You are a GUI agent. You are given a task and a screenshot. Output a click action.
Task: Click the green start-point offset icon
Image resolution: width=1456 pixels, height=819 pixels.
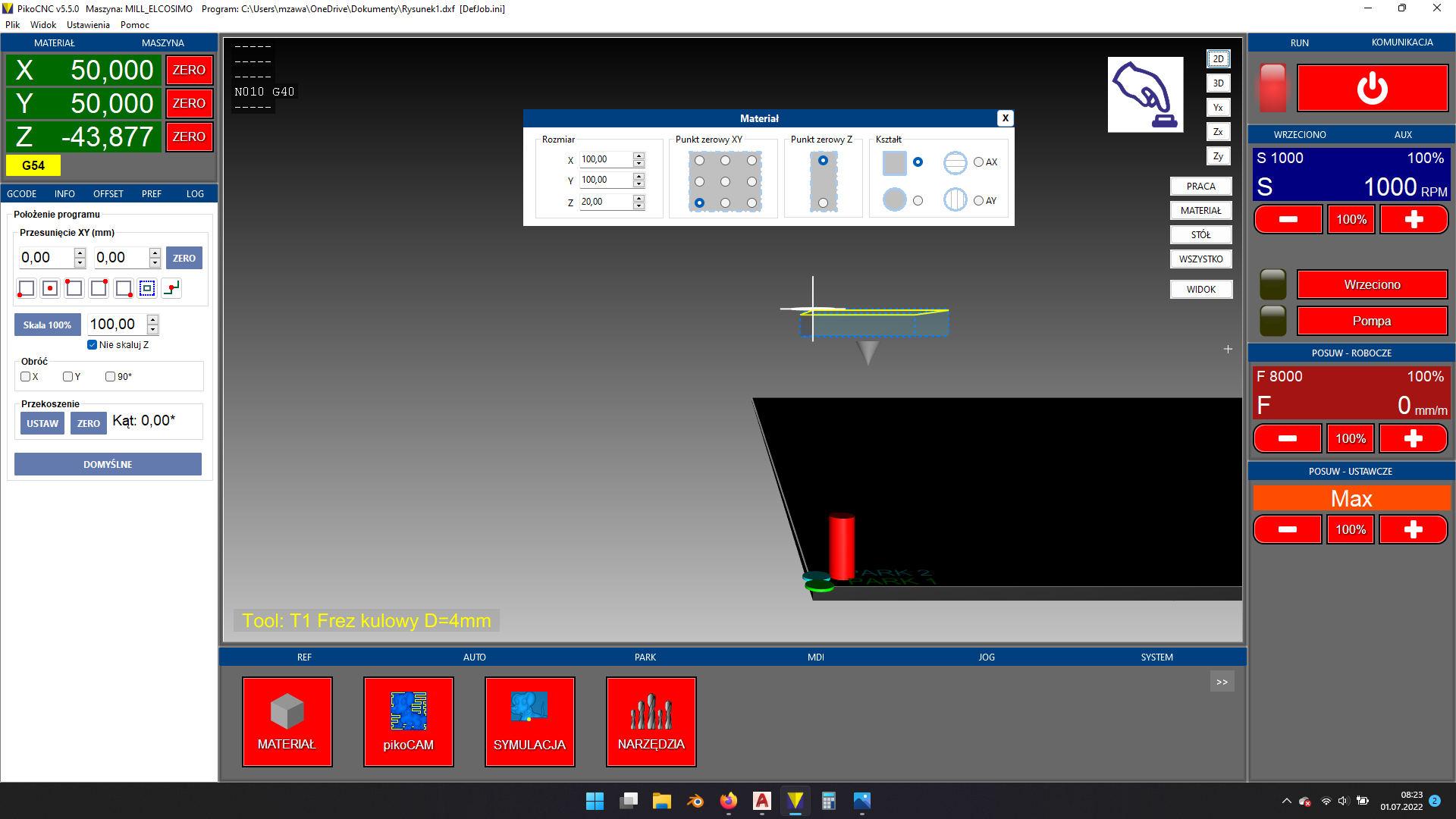pyautogui.click(x=172, y=288)
